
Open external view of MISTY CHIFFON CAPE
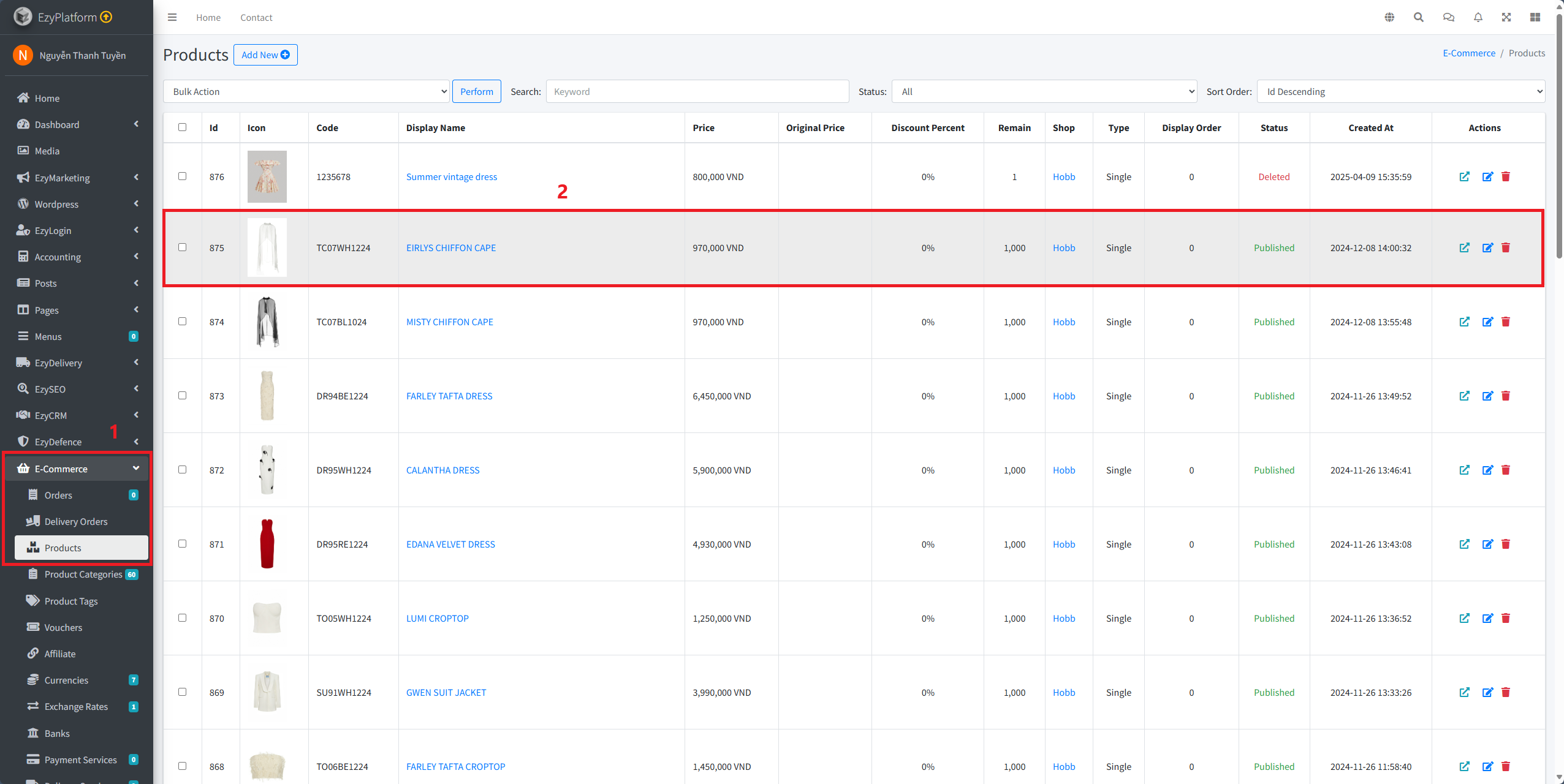(x=1465, y=322)
